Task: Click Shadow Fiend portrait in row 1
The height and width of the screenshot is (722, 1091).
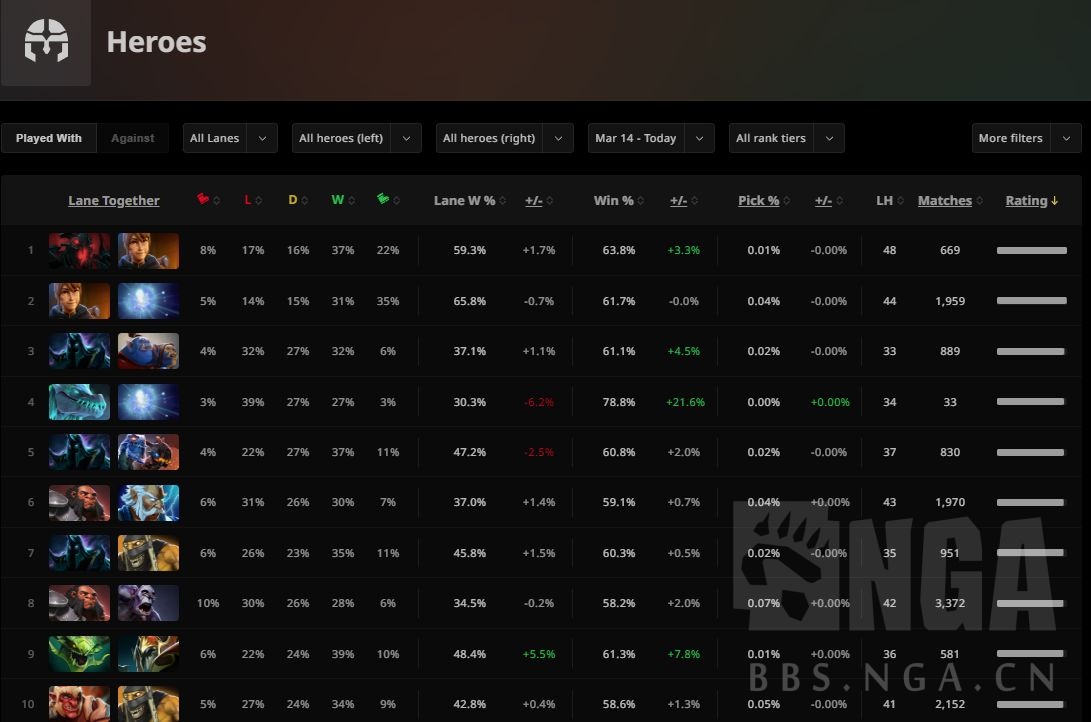Action: 79,250
